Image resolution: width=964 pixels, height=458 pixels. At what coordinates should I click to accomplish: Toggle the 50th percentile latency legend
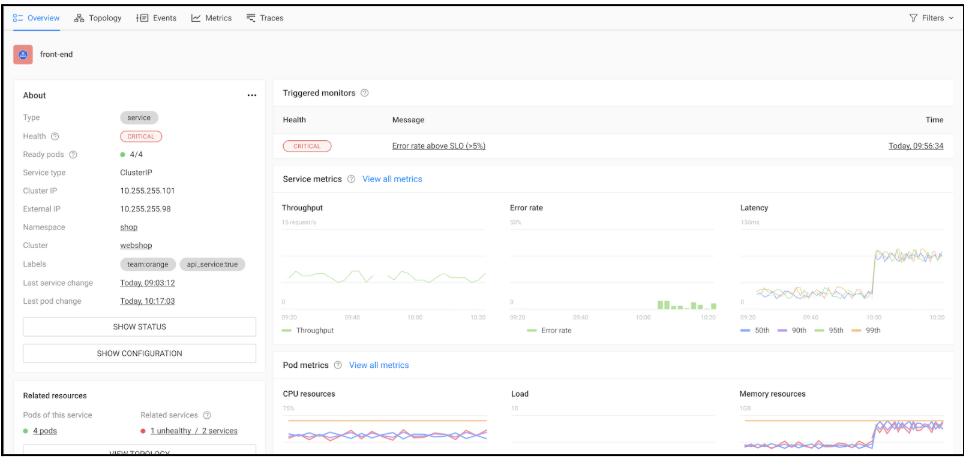click(x=758, y=329)
